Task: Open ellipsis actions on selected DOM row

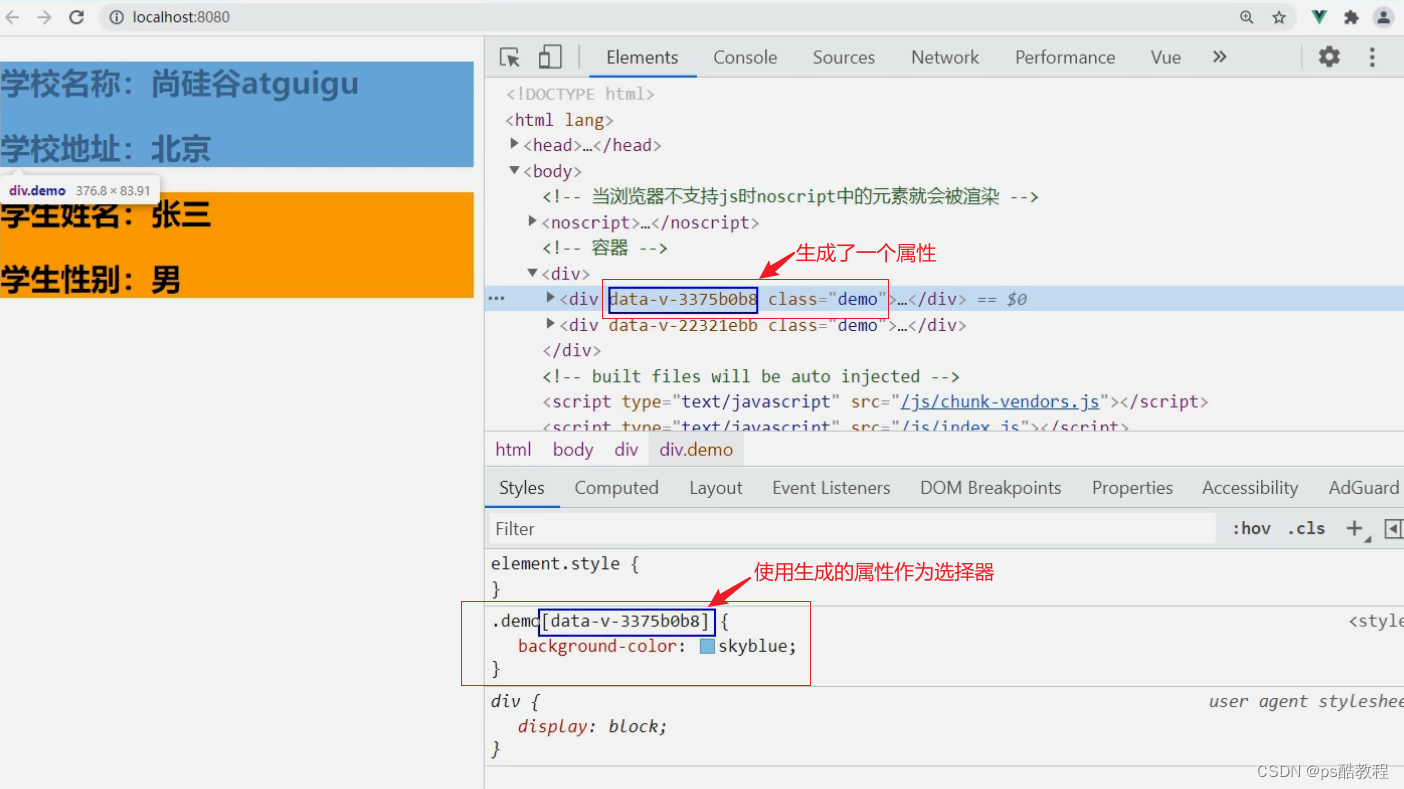Action: [496, 298]
